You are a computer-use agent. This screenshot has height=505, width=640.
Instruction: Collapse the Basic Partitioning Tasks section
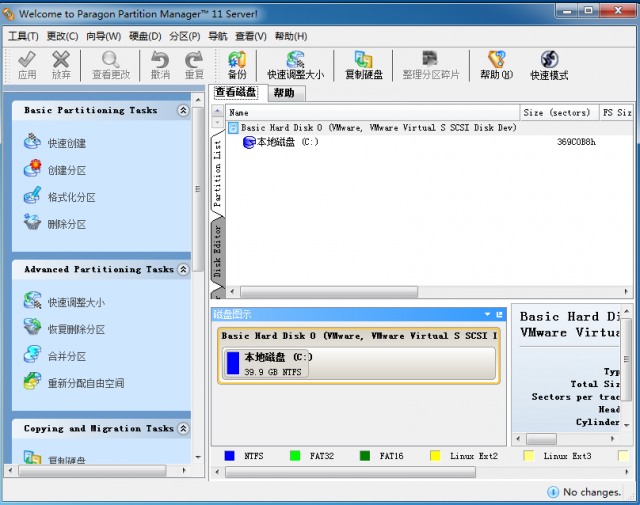(x=183, y=110)
